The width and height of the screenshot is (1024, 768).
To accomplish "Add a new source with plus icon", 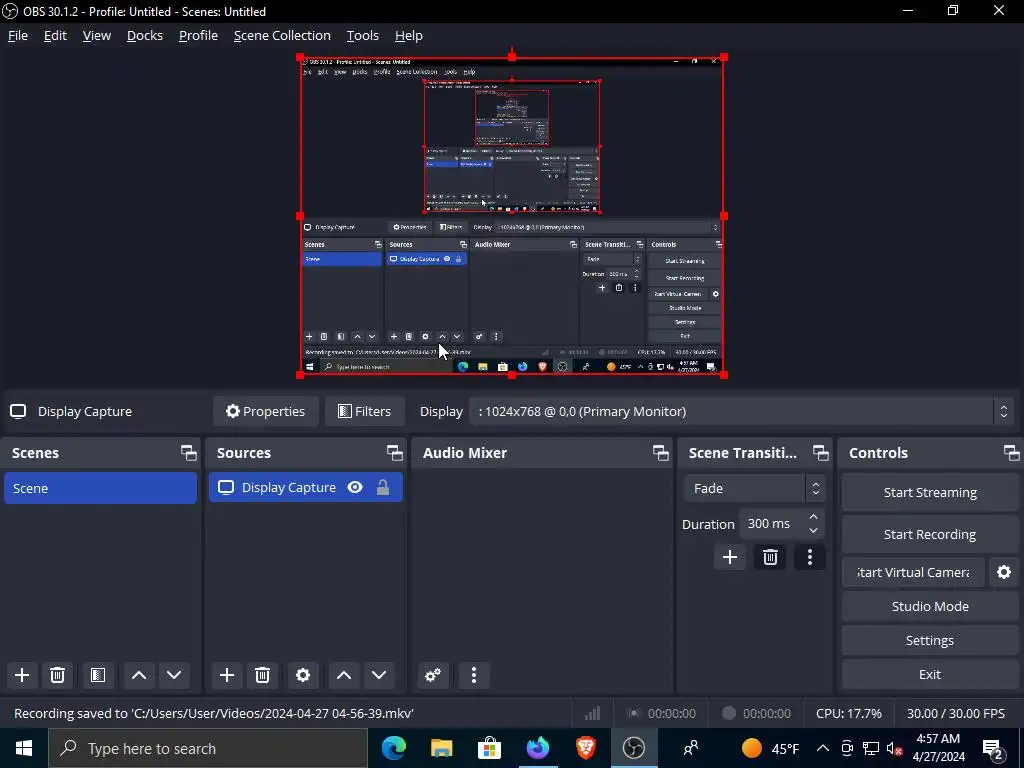I will point(227,675).
